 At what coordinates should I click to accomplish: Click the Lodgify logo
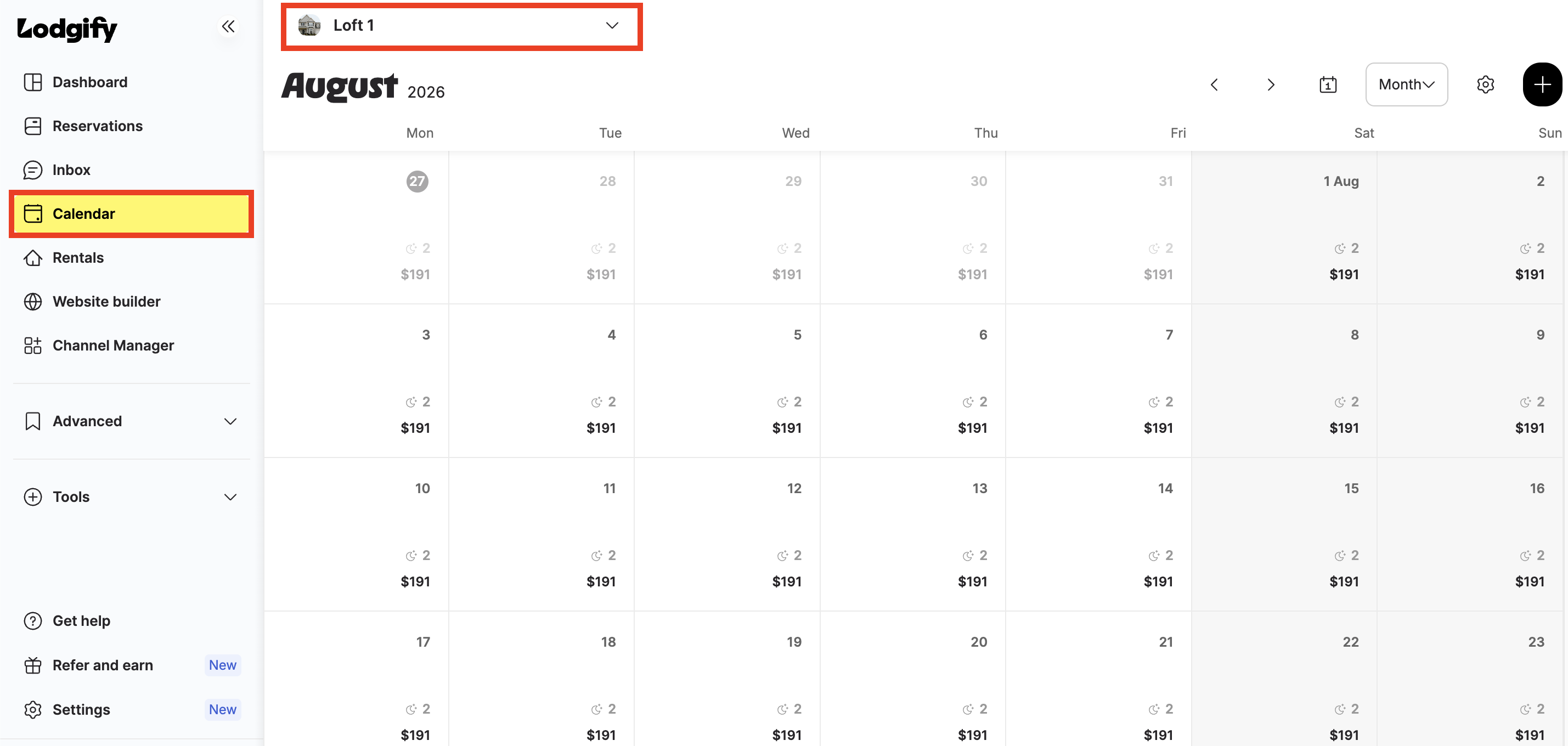click(x=67, y=29)
